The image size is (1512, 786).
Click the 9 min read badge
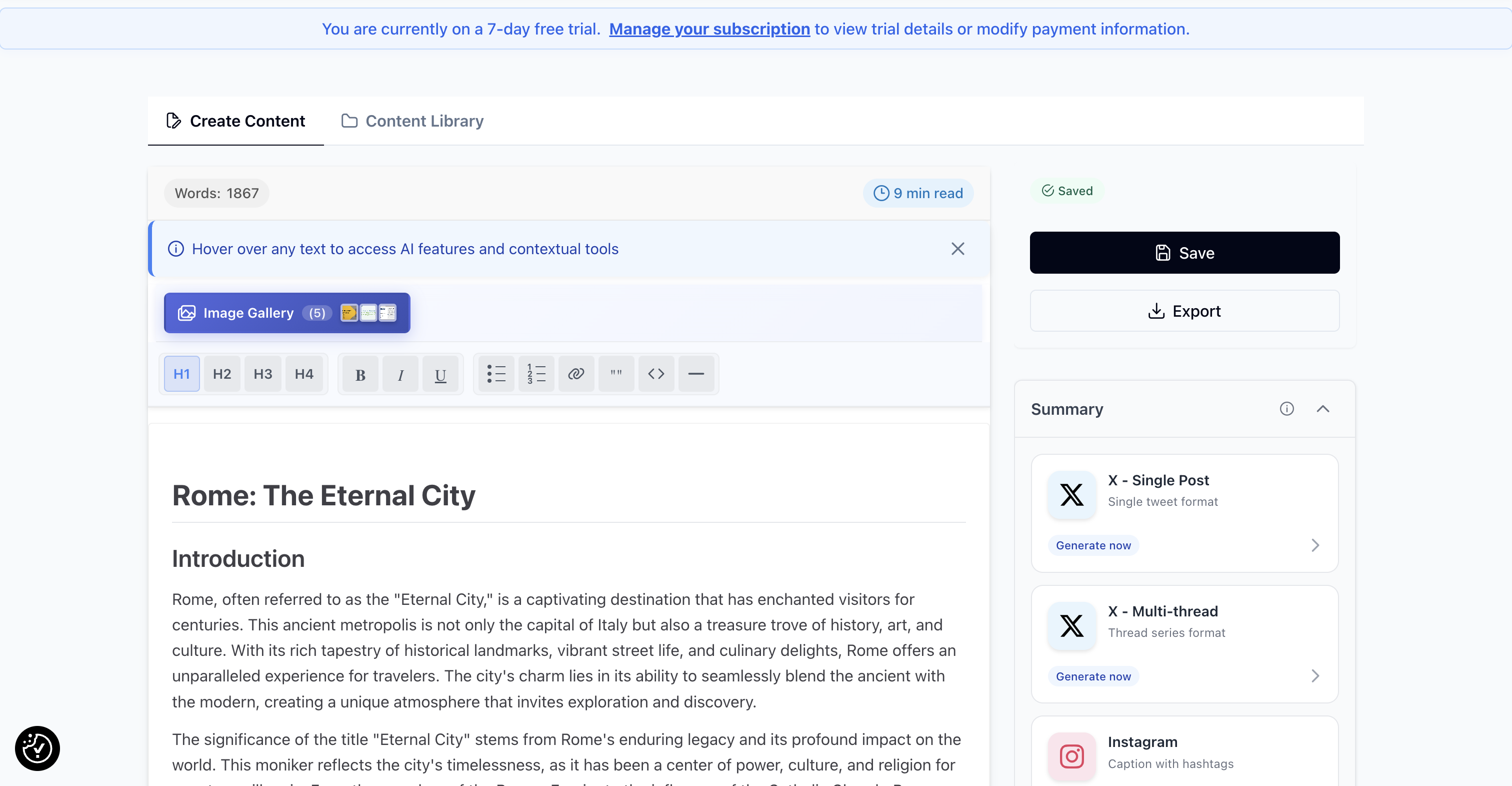click(x=918, y=193)
